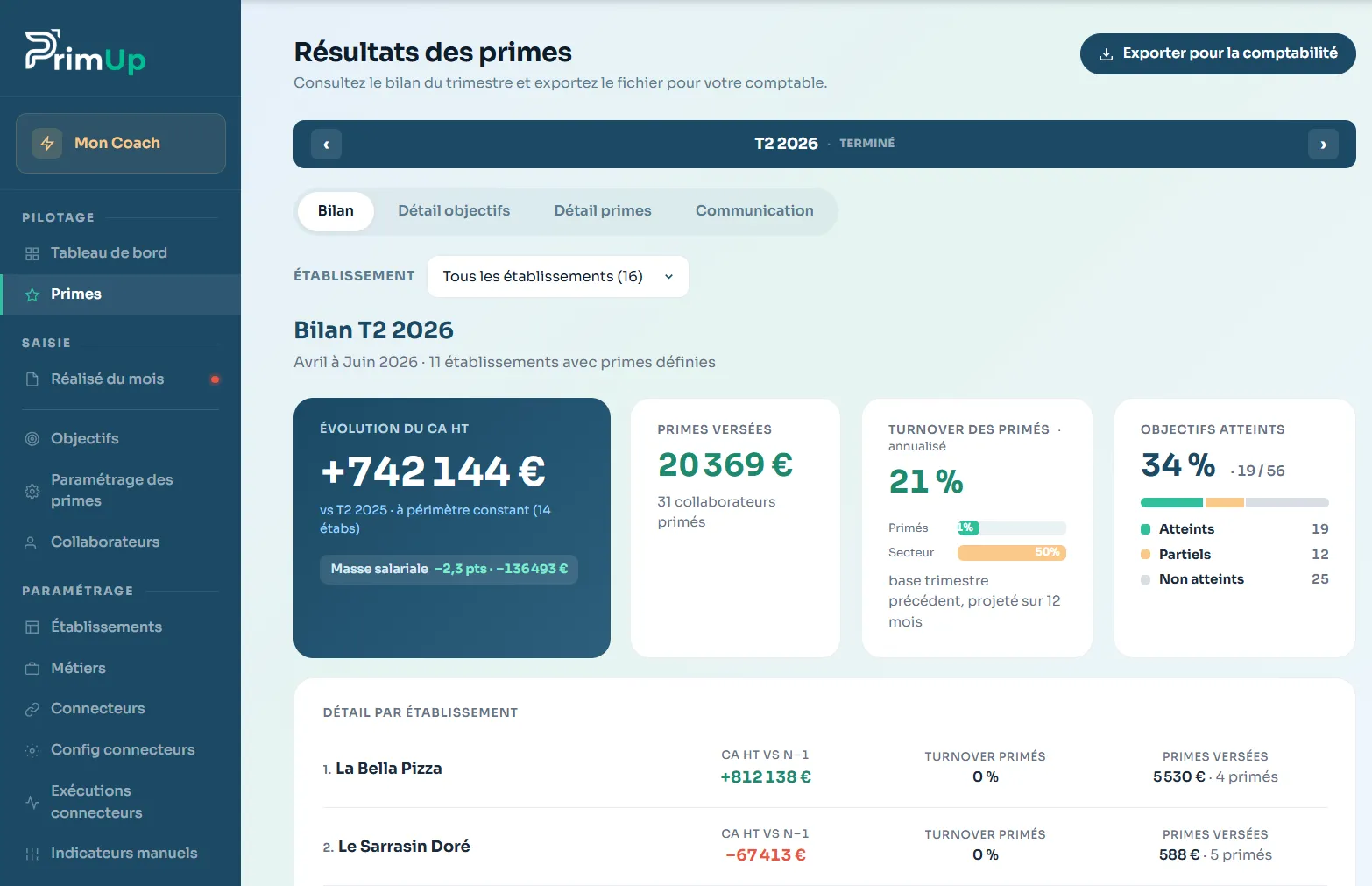Click the Primés turnover progress bar

point(1012,528)
